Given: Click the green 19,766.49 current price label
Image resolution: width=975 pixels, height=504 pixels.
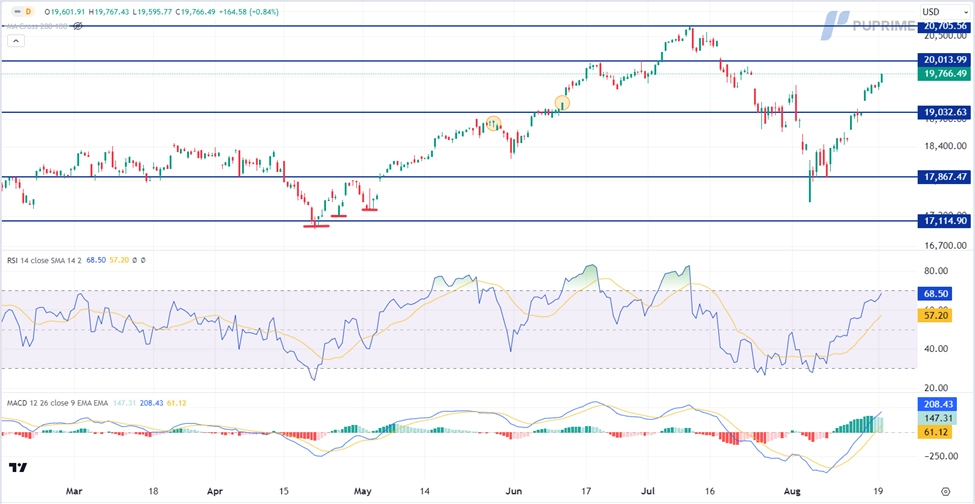Looking at the screenshot, I should coord(945,73).
